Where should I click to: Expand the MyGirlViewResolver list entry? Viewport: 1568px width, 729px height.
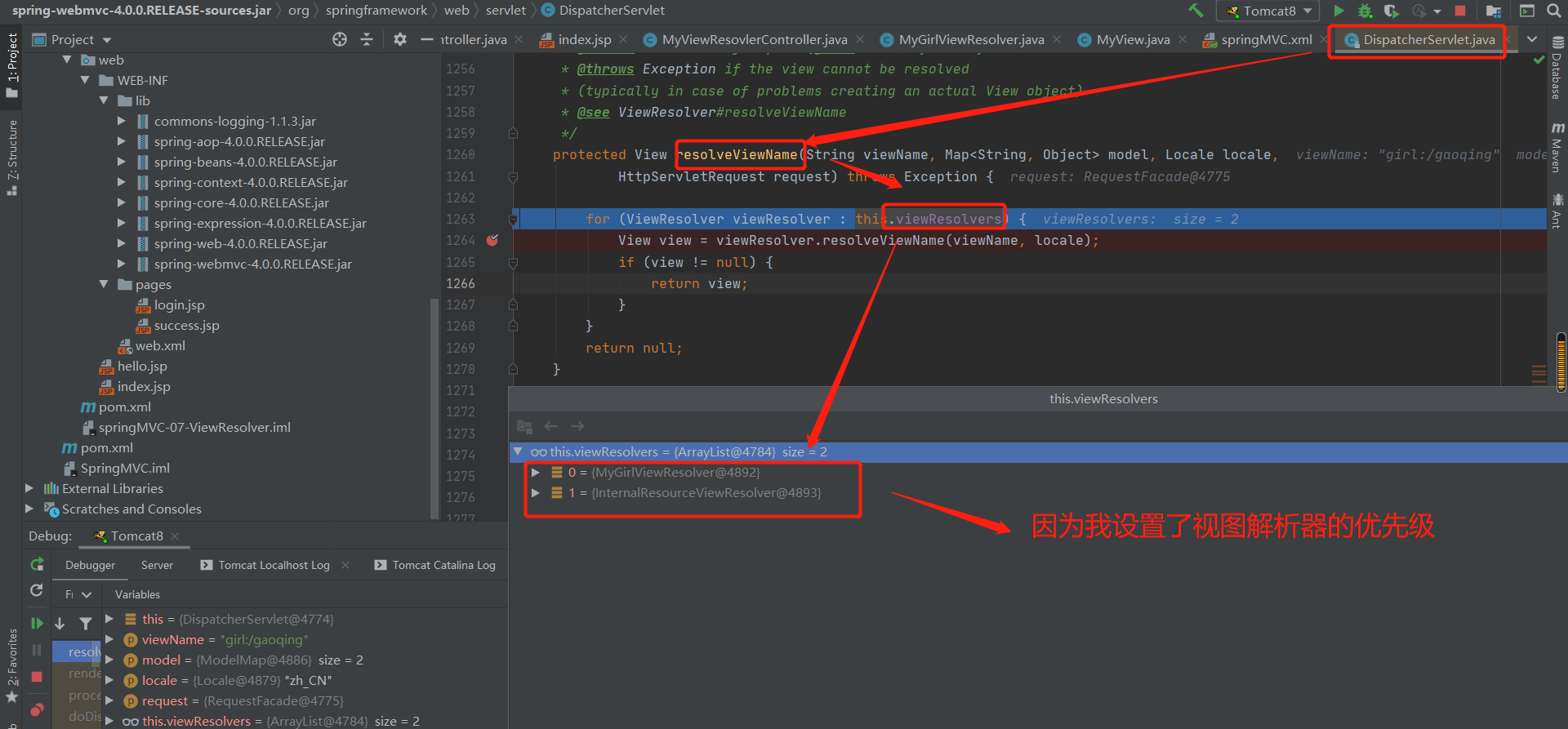click(536, 473)
